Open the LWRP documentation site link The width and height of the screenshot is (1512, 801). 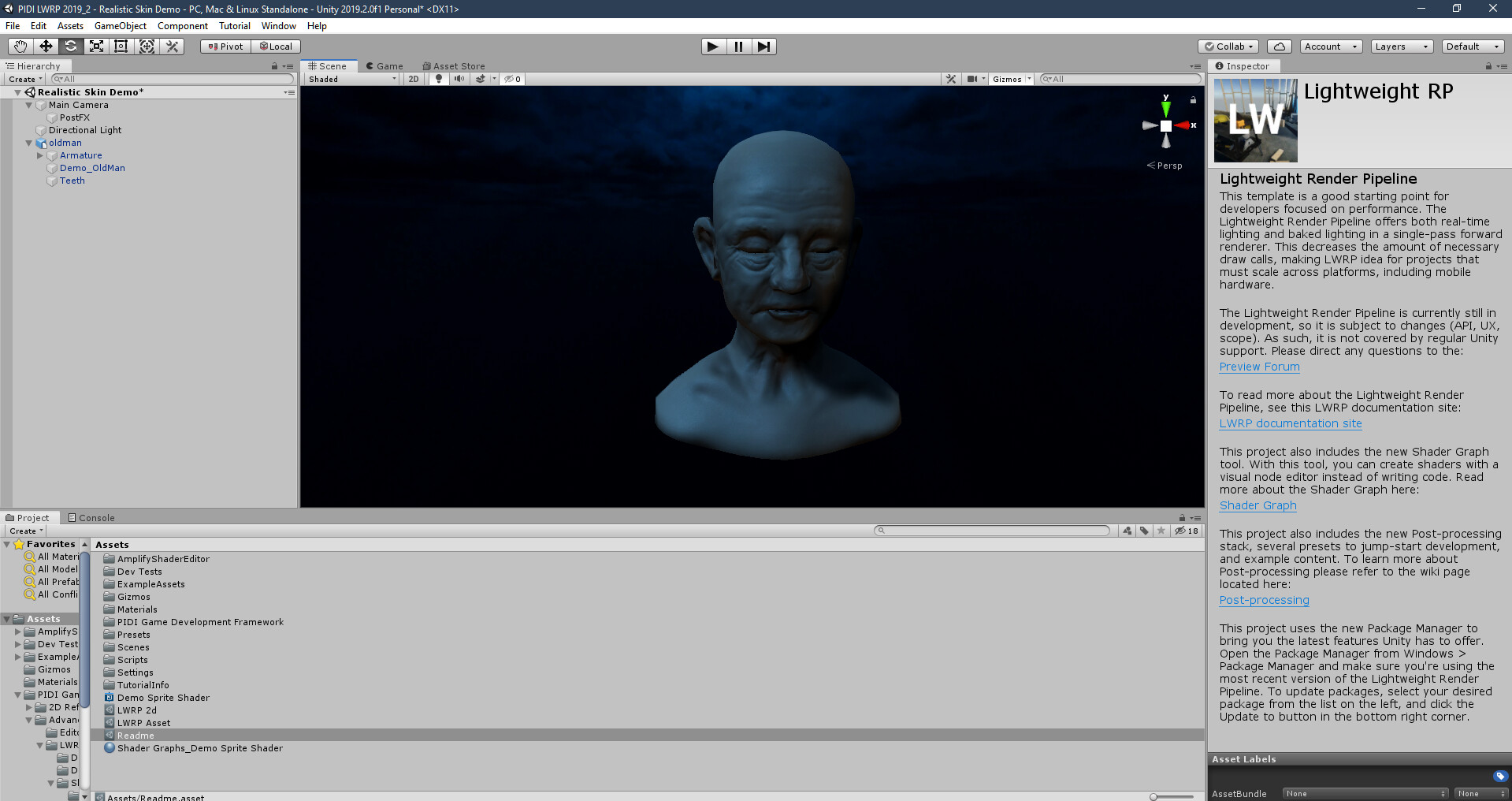pyautogui.click(x=1291, y=423)
